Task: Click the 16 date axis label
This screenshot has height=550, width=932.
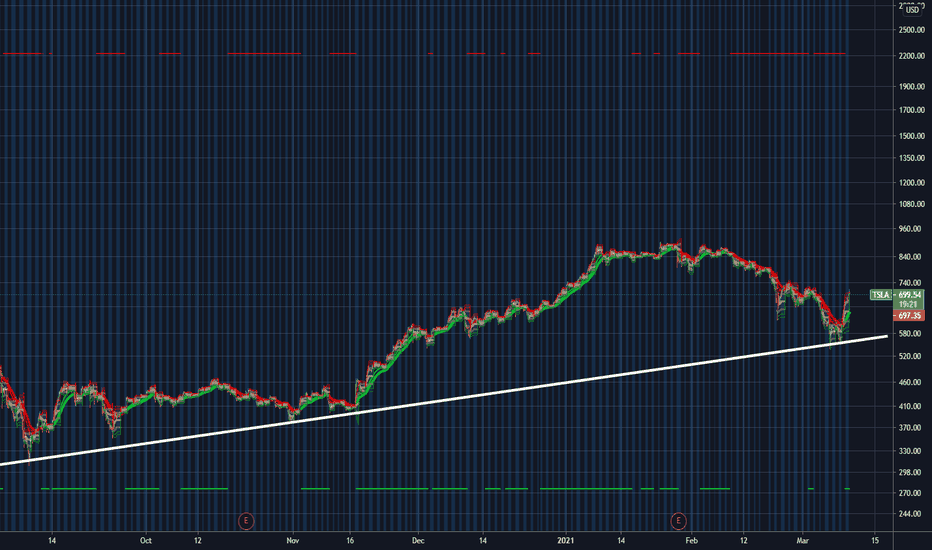Action: pyautogui.click(x=350, y=540)
